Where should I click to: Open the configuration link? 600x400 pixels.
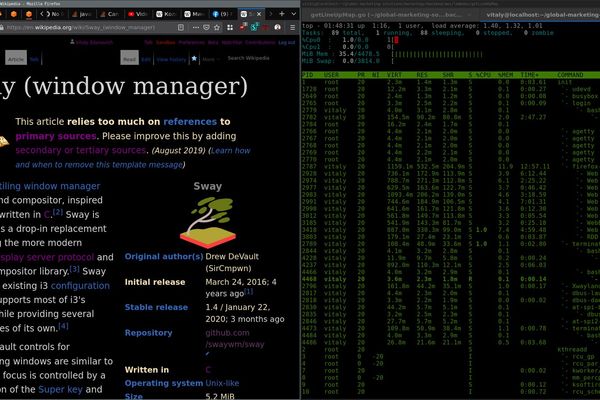coord(80,286)
